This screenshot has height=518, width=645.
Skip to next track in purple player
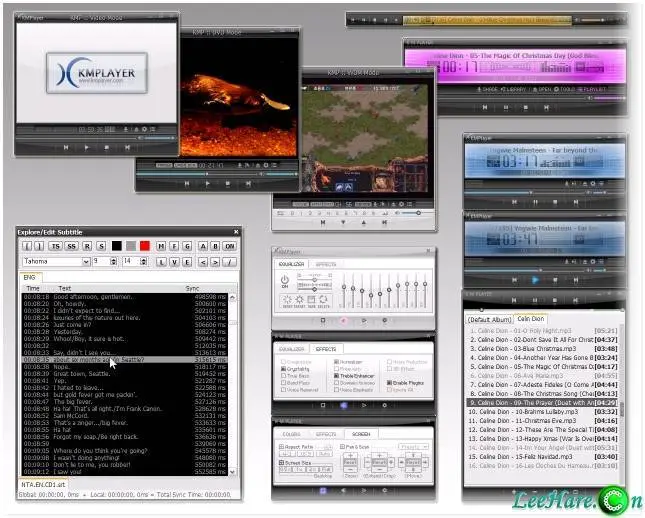point(546,107)
